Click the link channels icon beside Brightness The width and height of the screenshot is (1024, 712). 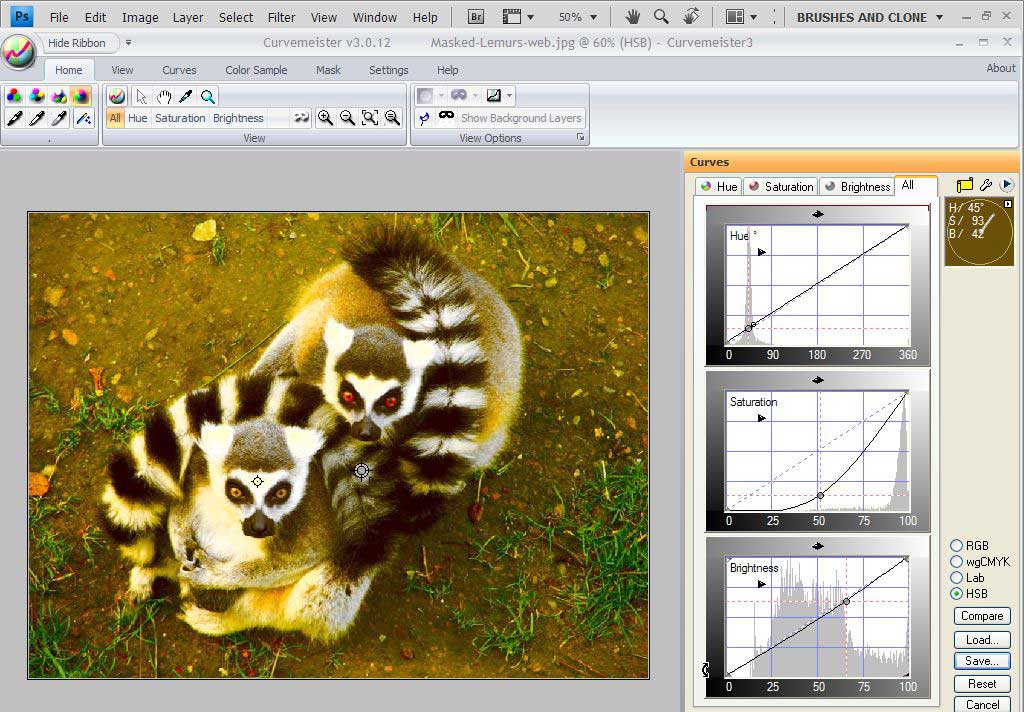tap(301, 118)
